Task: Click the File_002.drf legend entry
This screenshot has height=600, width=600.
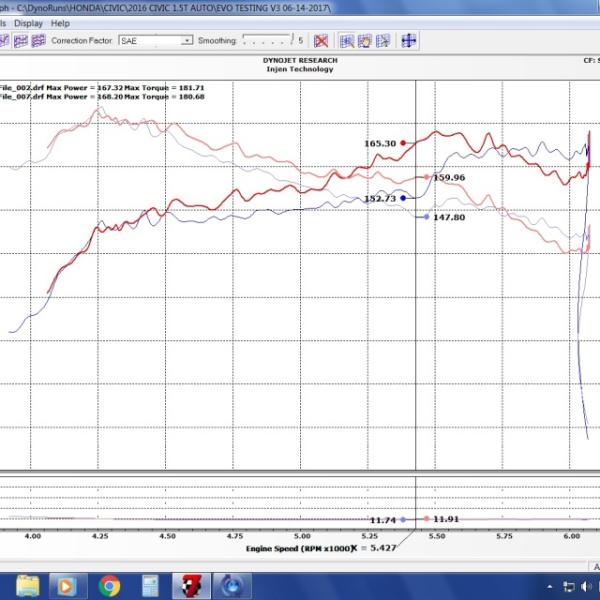Action: [20, 87]
